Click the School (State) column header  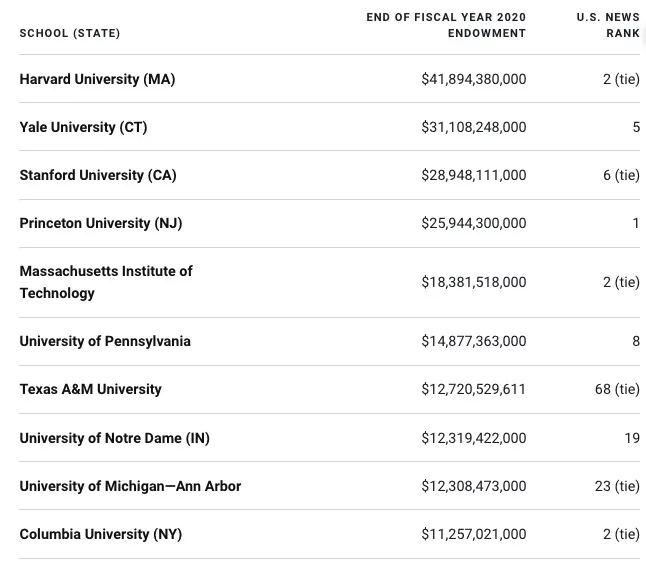point(70,33)
